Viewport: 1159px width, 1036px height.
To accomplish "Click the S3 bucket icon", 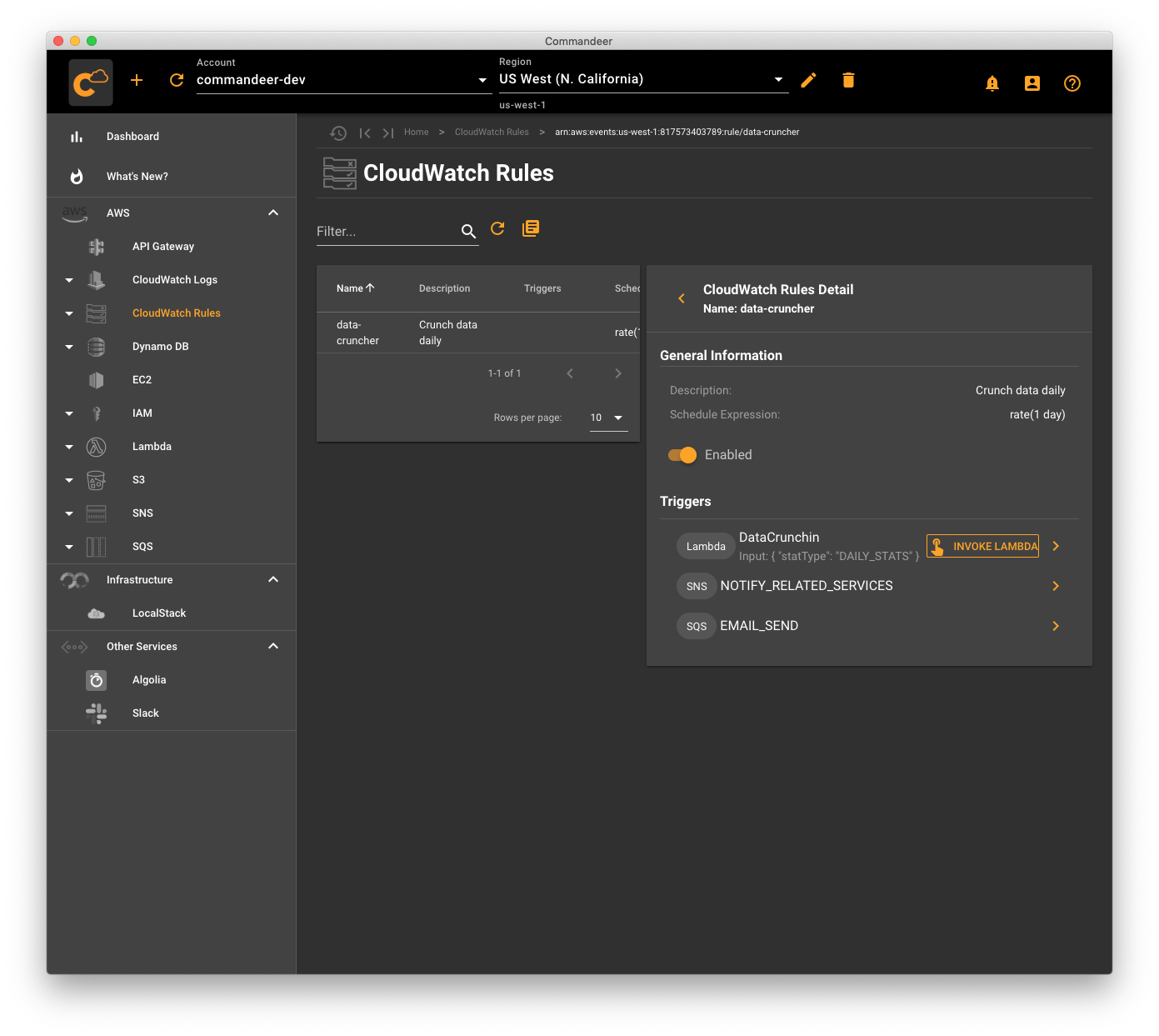I will point(97,480).
